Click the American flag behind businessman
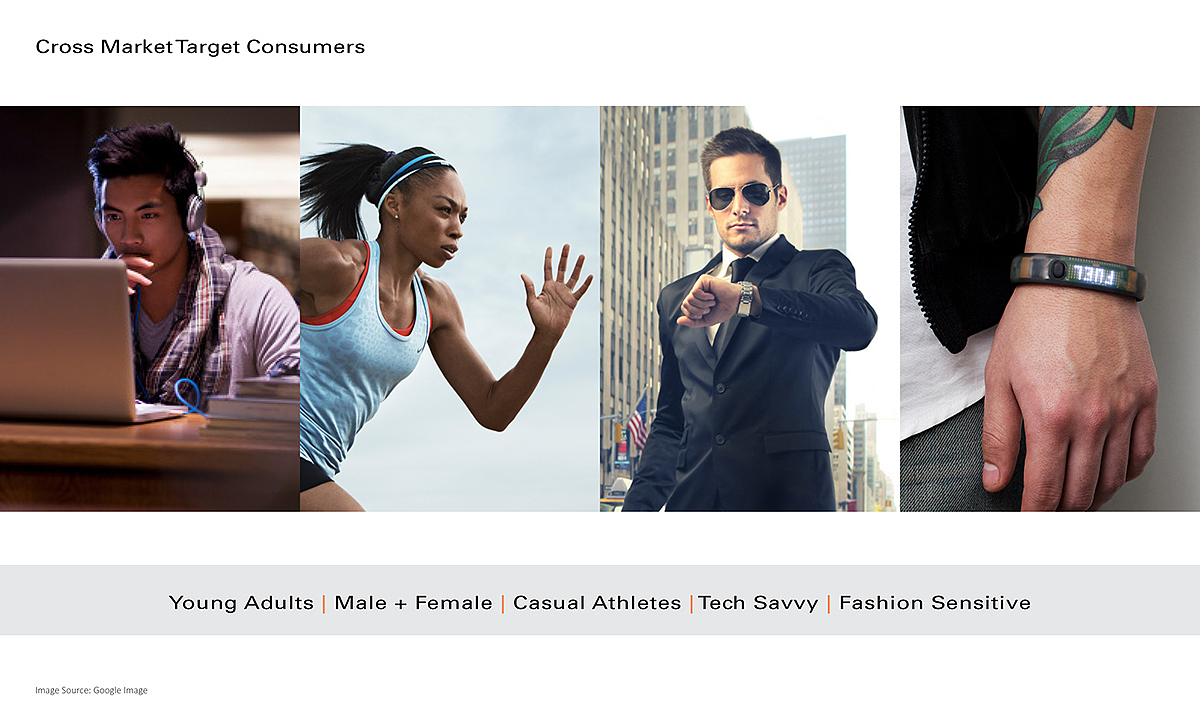Viewport: 1200px width, 706px height. 636,420
